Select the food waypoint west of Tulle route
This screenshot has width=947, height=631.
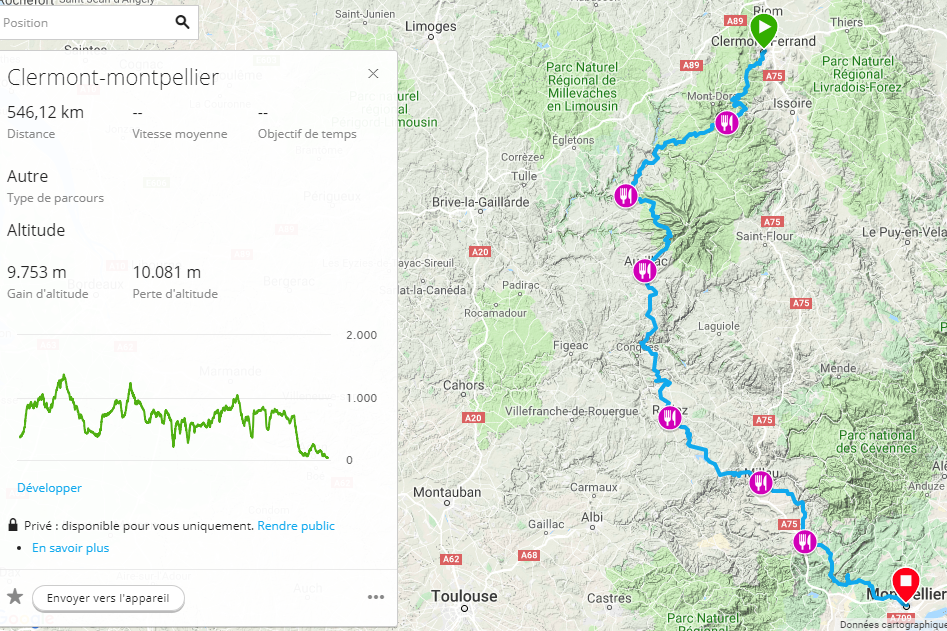pyautogui.click(x=626, y=196)
